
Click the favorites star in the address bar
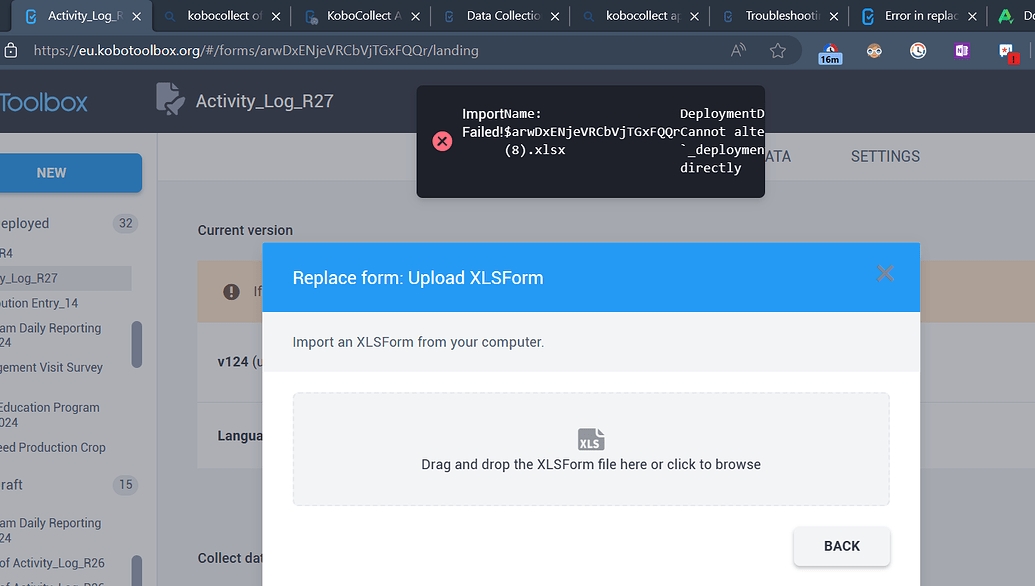pyautogui.click(x=778, y=51)
